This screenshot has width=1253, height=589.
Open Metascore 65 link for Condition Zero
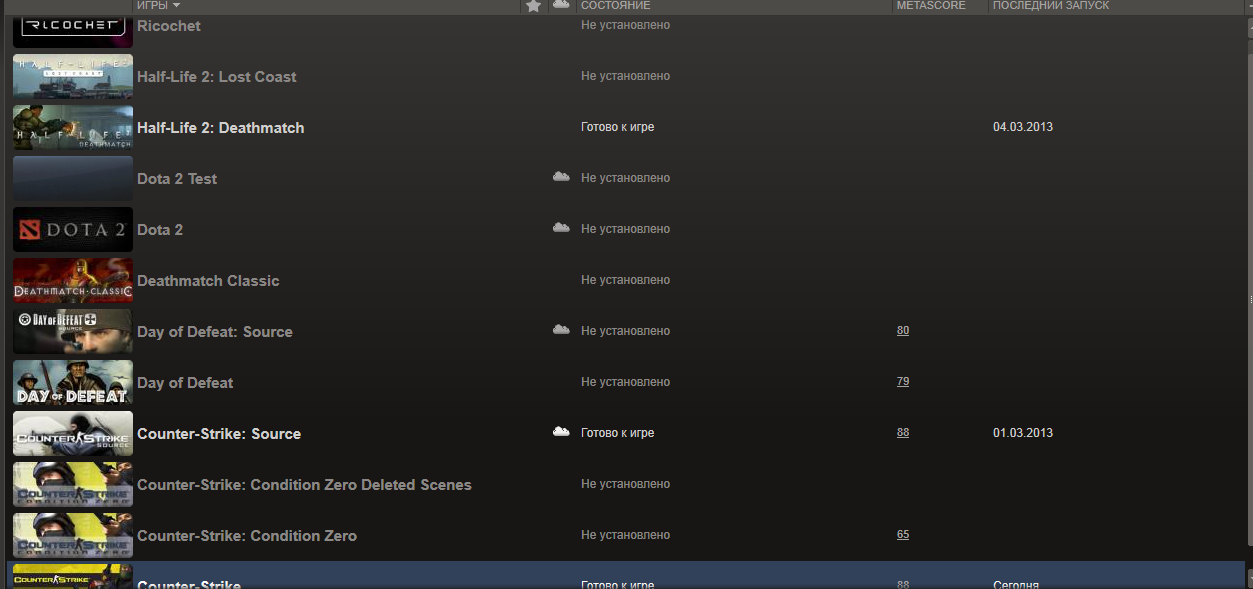(x=903, y=535)
